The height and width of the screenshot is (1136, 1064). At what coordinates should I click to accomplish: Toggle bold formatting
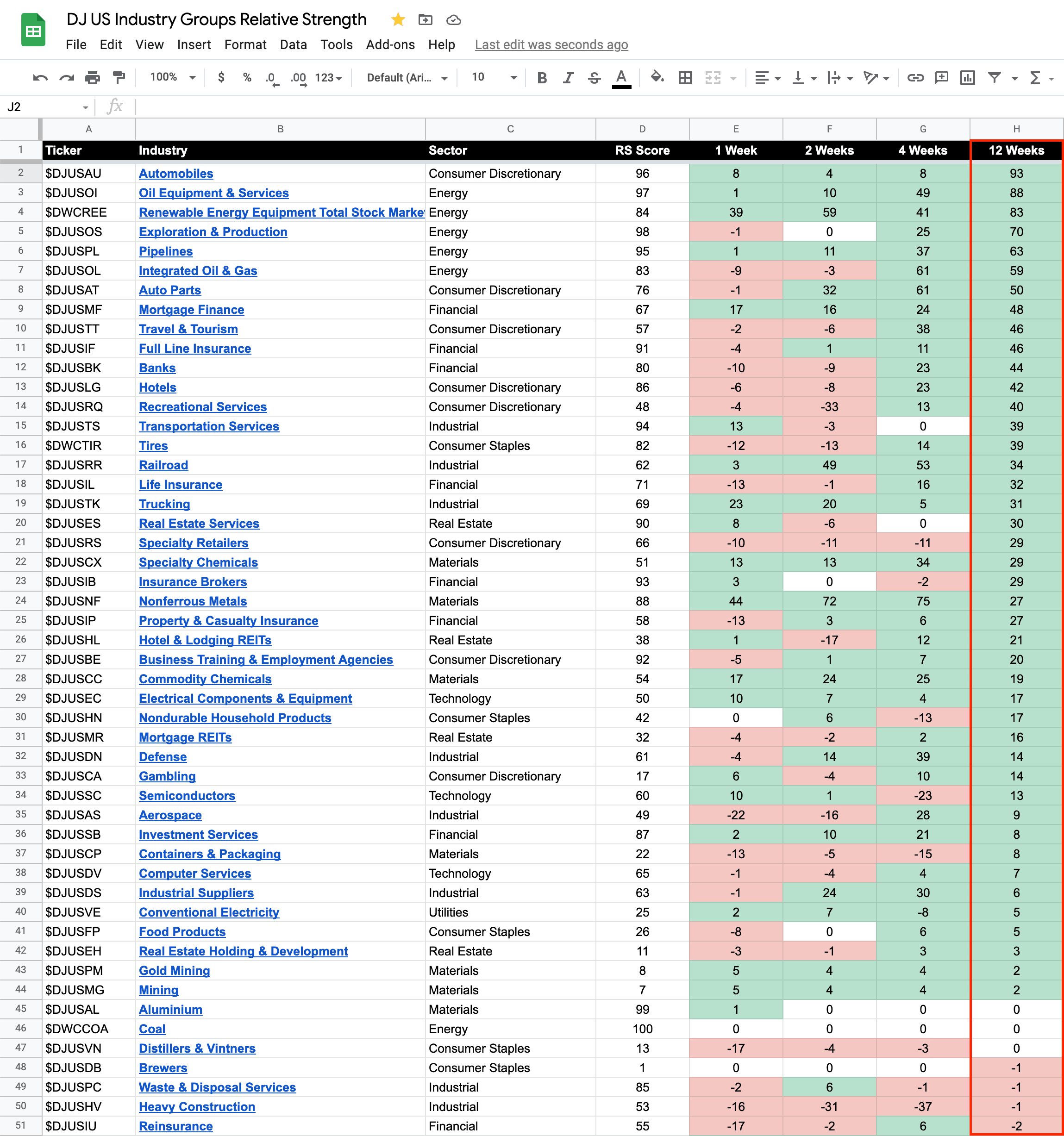[542, 78]
